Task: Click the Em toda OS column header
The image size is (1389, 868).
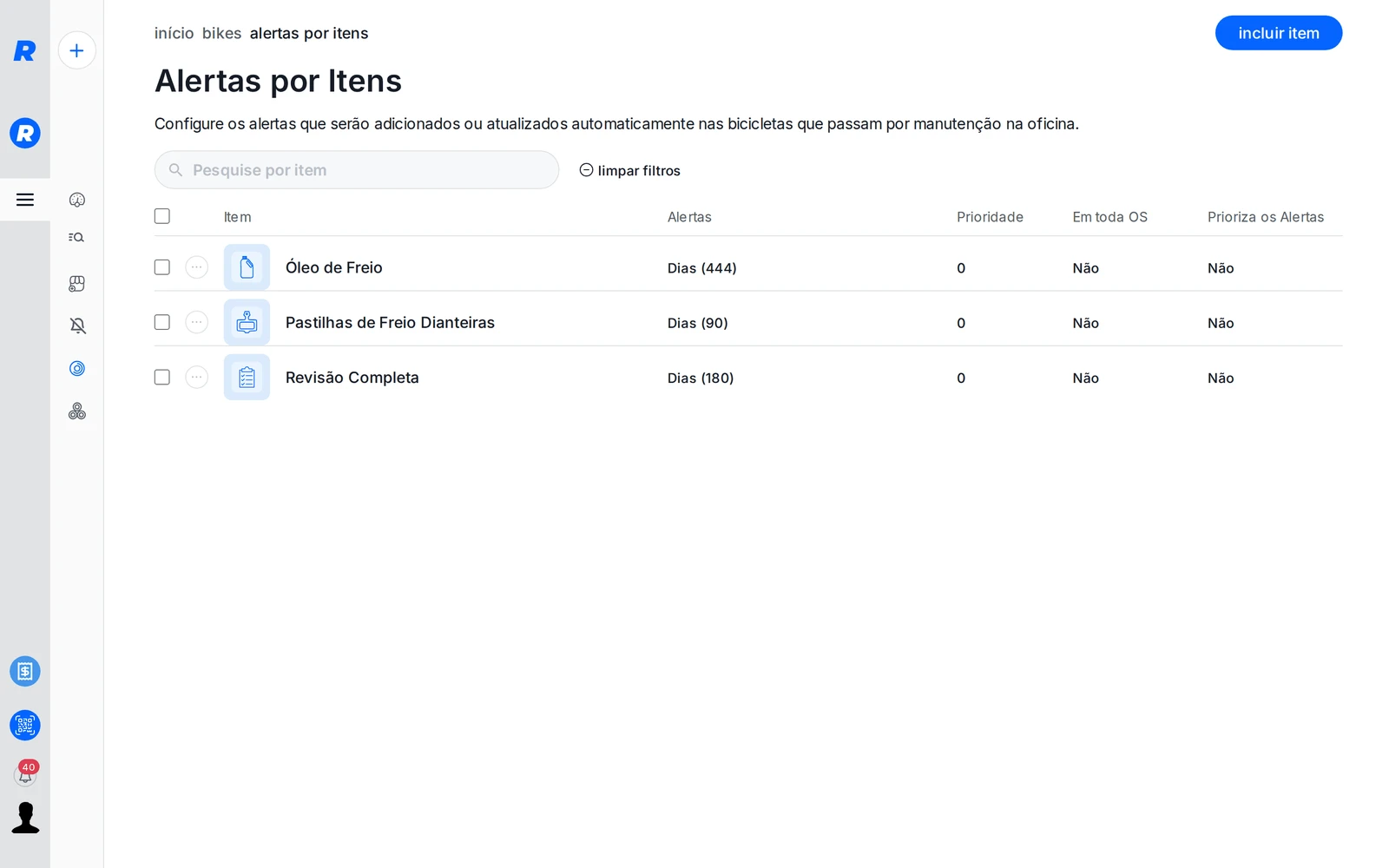Action: click(x=1109, y=217)
